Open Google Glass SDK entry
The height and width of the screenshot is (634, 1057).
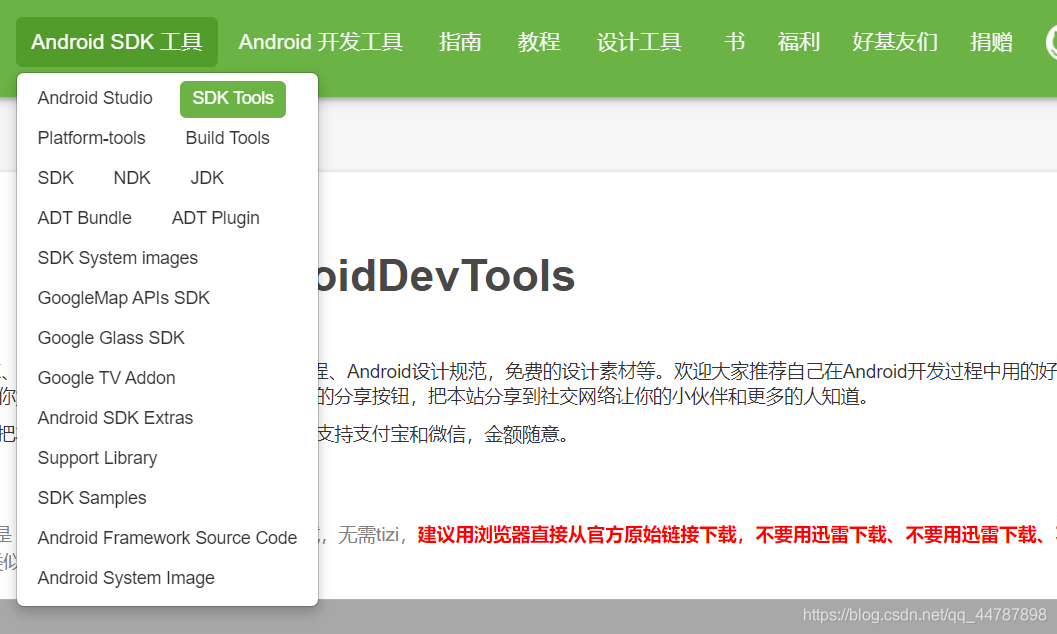coord(111,338)
